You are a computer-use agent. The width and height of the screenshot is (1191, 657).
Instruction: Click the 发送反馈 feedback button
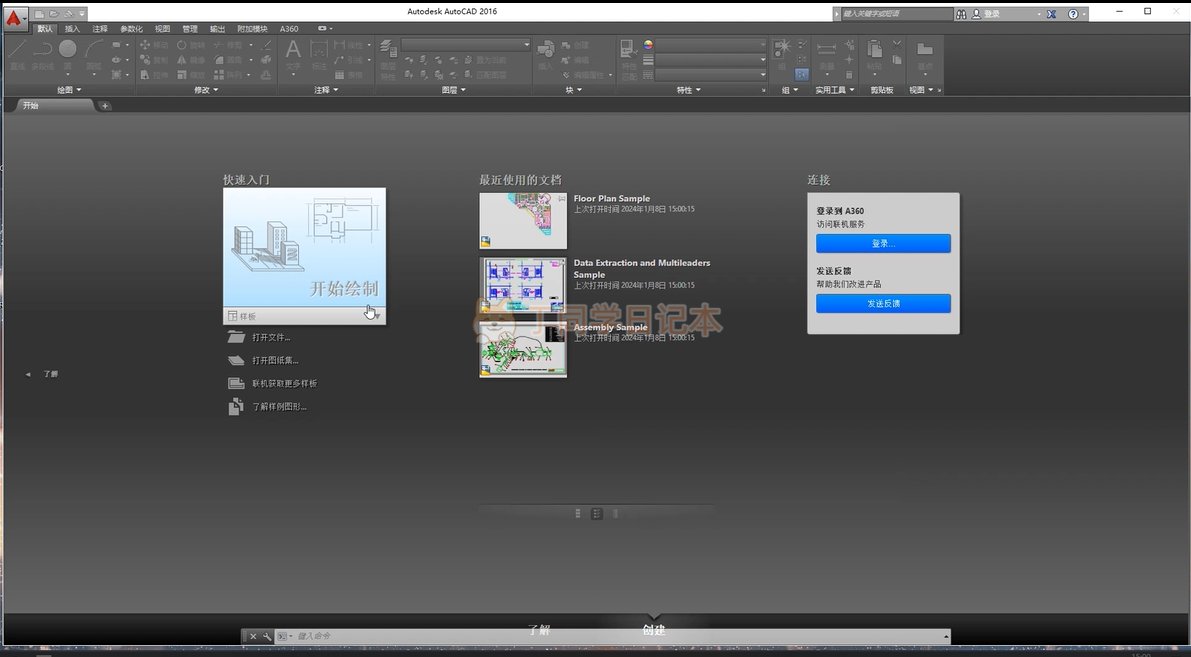pyautogui.click(x=883, y=303)
